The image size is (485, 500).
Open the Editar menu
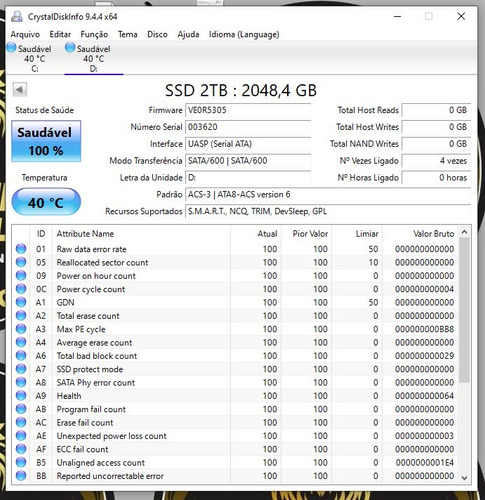(x=60, y=34)
